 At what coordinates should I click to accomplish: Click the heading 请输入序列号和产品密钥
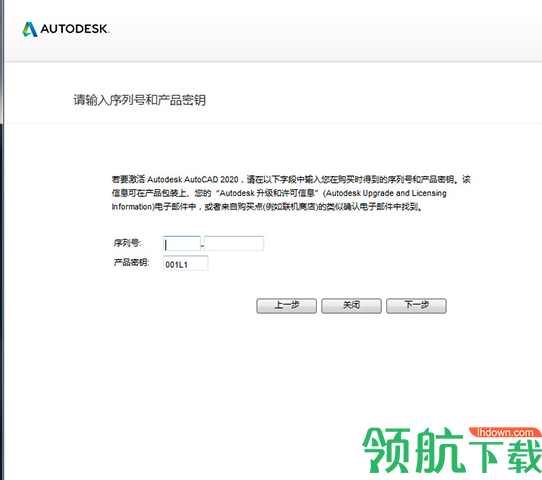click(140, 100)
